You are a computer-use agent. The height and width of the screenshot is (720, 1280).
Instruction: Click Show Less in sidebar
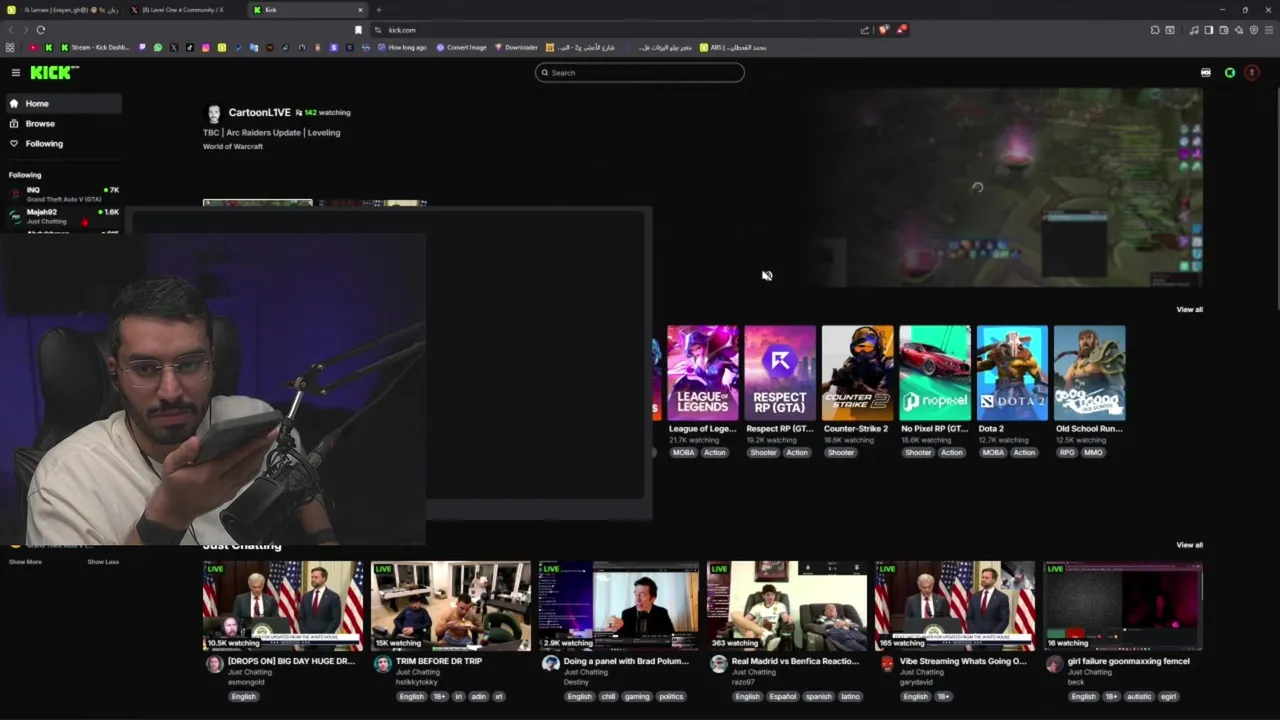coord(103,562)
